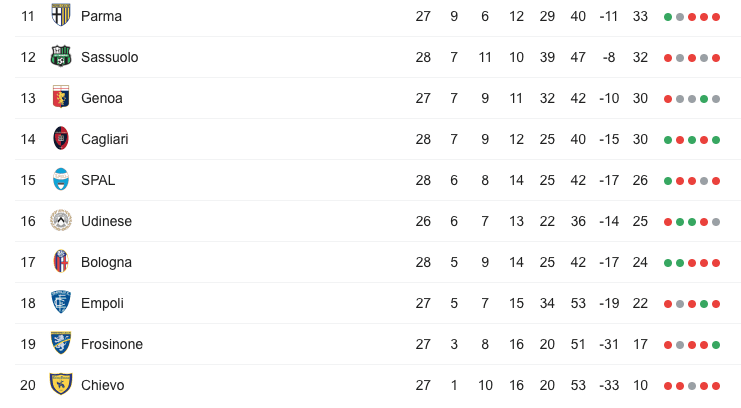Click the SPAL club crest icon

point(61,180)
